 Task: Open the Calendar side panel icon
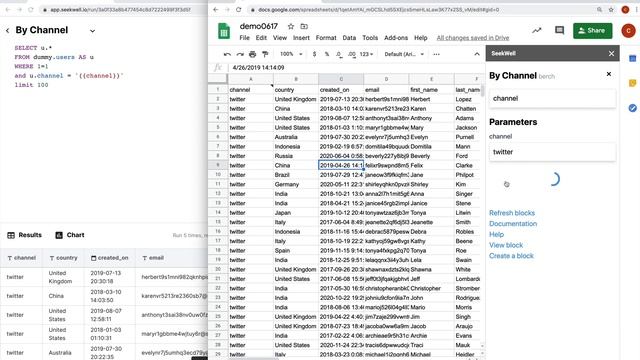pyautogui.click(x=633, y=59)
